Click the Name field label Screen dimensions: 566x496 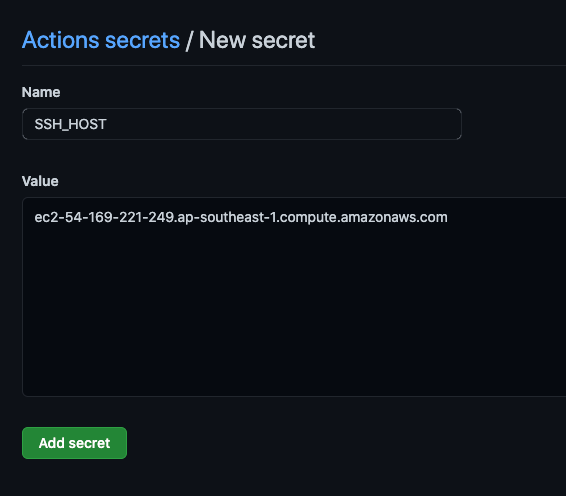pyautogui.click(x=41, y=92)
